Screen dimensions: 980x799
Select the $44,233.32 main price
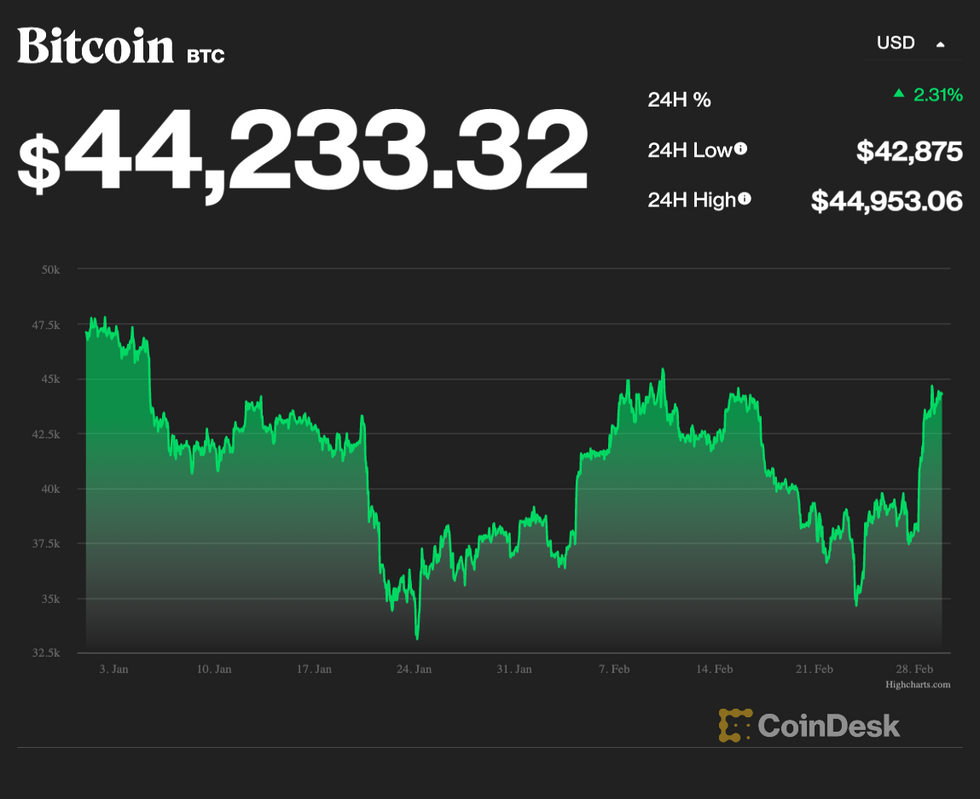click(303, 150)
